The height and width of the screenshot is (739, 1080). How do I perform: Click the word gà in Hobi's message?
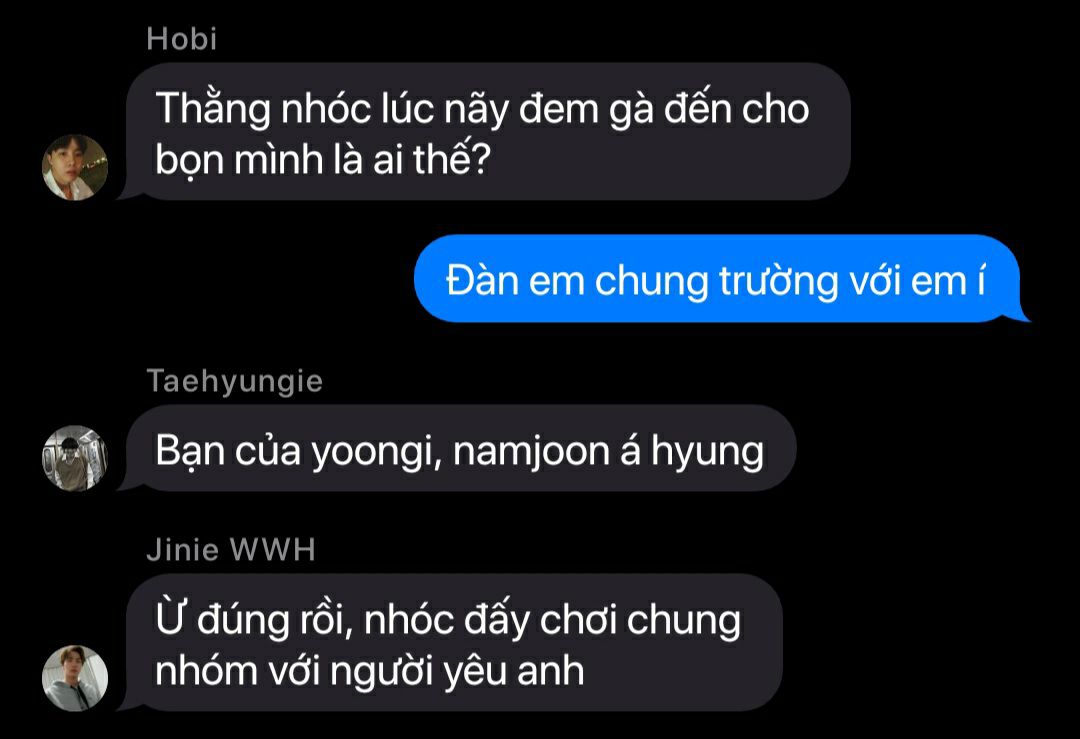630,111
